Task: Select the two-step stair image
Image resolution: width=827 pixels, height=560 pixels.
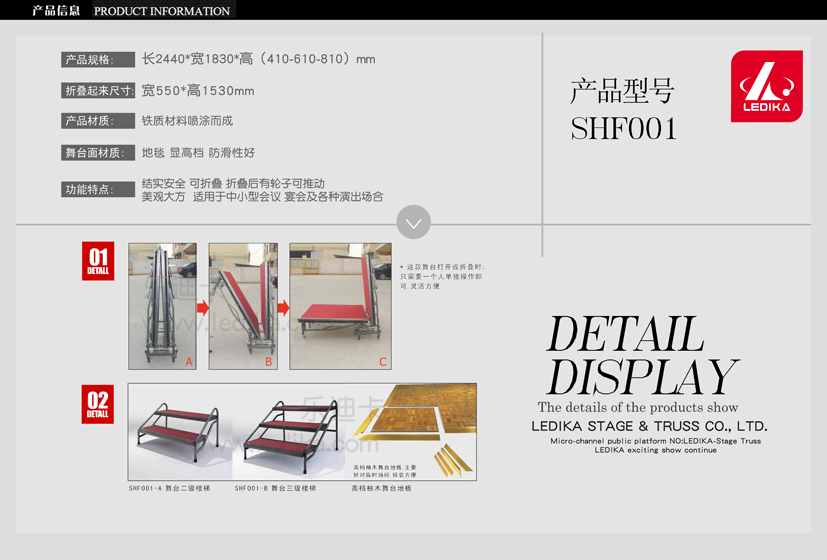Action: [x=179, y=432]
